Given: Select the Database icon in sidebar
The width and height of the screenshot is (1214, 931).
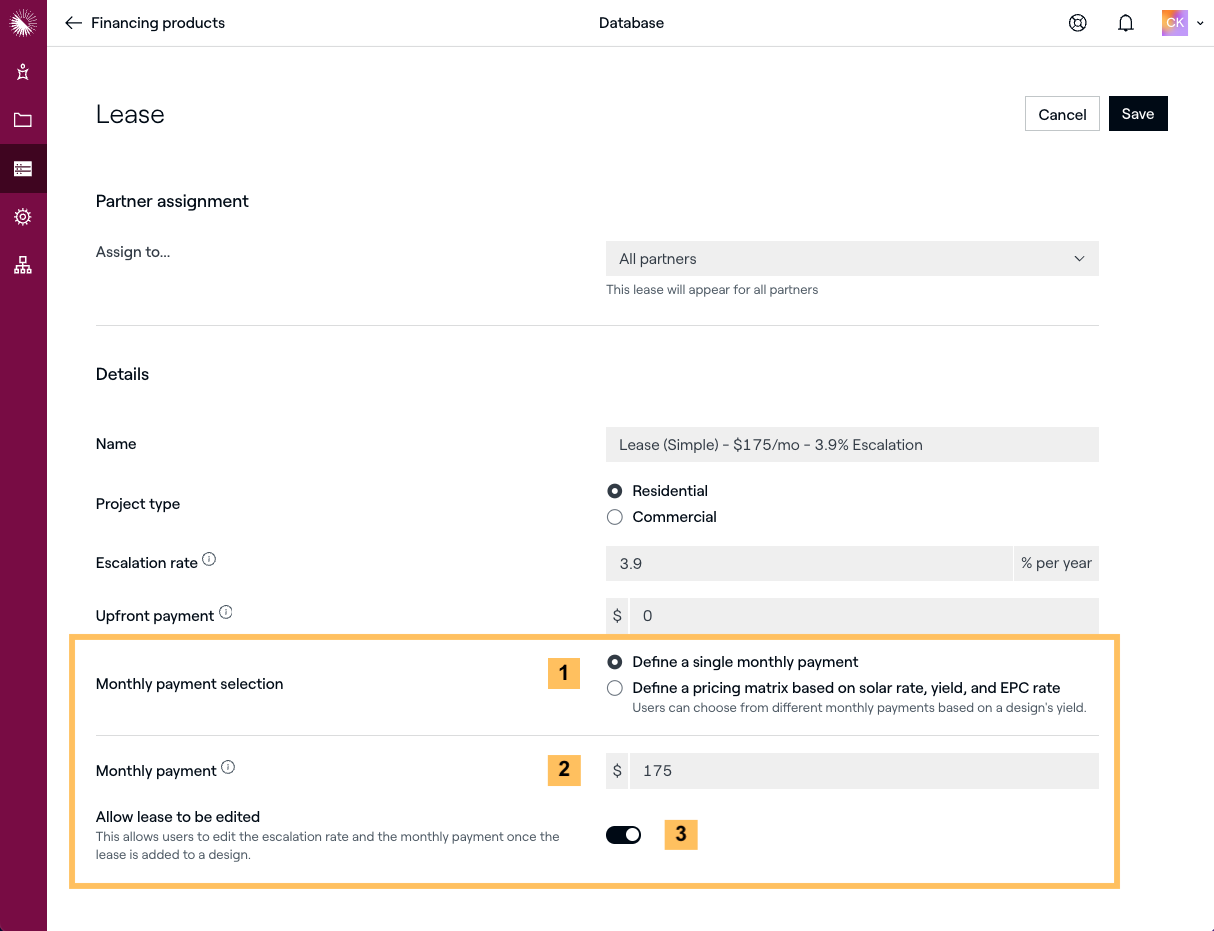Looking at the screenshot, I should [x=23, y=169].
